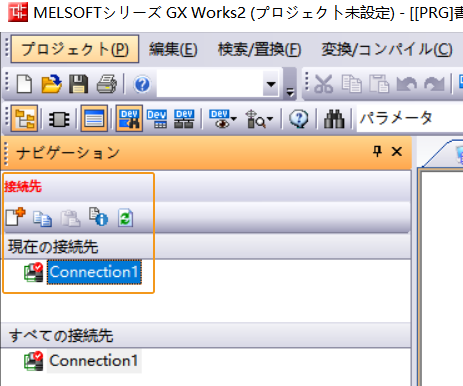Toggle the chip-shaped element selection icon

click(x=59, y=119)
